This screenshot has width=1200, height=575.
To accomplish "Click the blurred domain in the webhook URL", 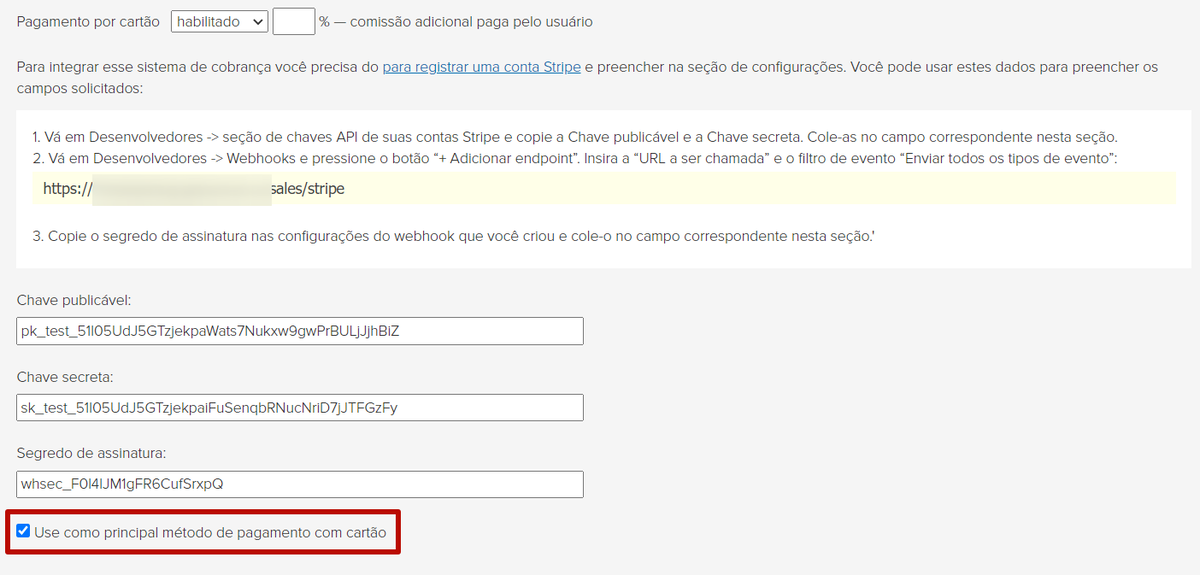I will [182, 188].
